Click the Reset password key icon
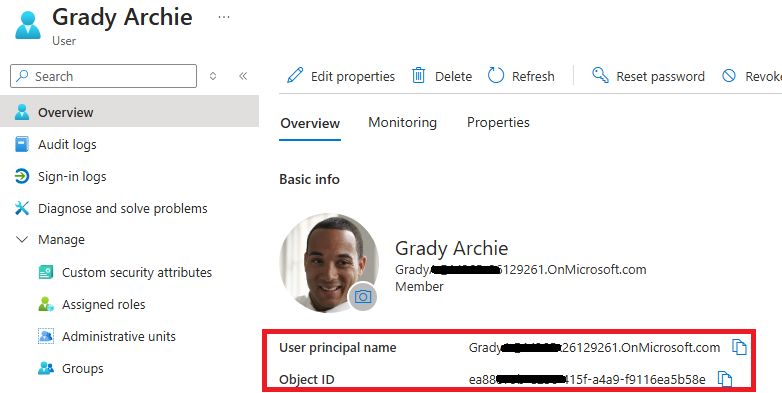782x393 pixels. click(600, 75)
